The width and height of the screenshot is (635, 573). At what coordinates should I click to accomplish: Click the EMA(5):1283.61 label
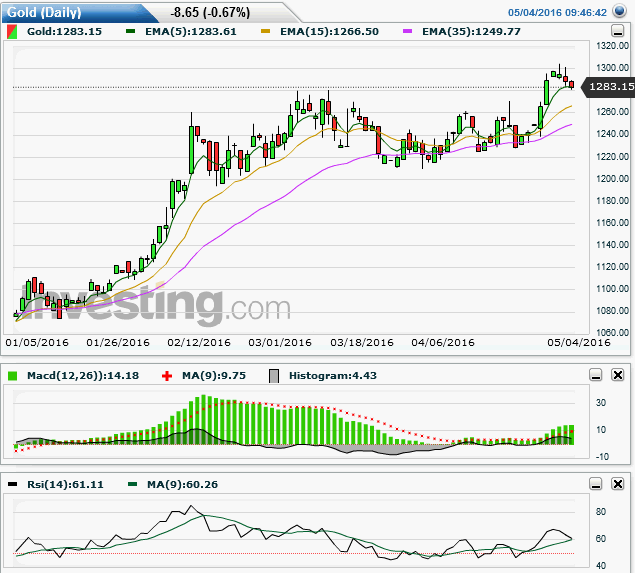(191, 32)
